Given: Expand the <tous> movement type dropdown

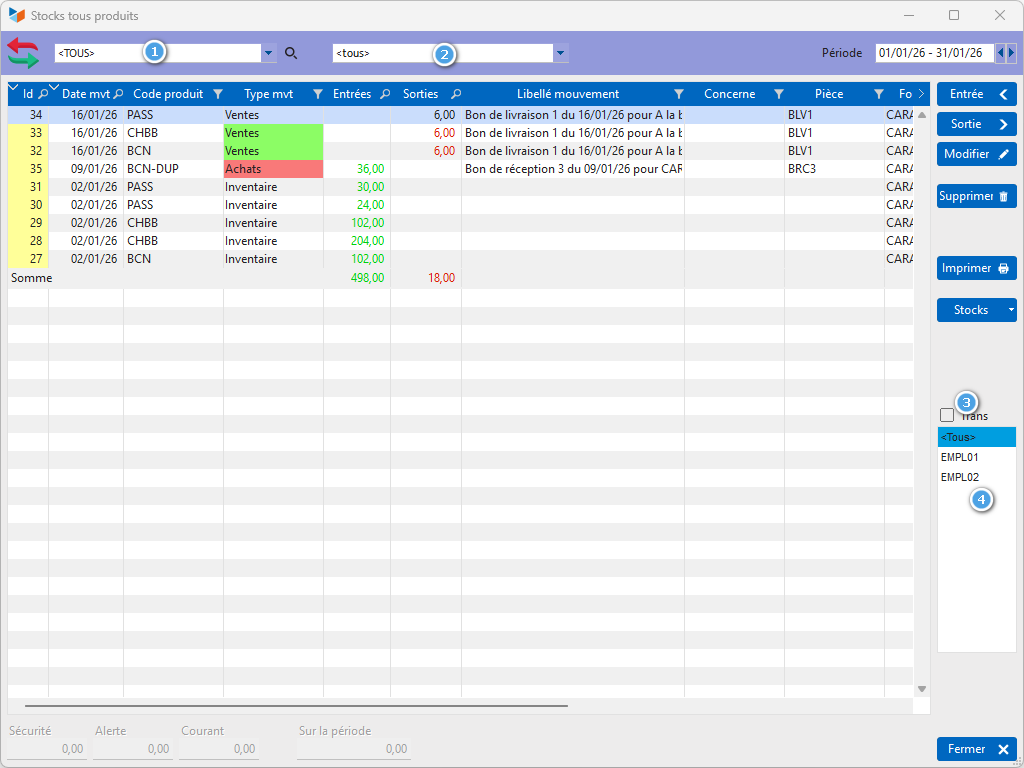Looking at the screenshot, I should point(560,53).
